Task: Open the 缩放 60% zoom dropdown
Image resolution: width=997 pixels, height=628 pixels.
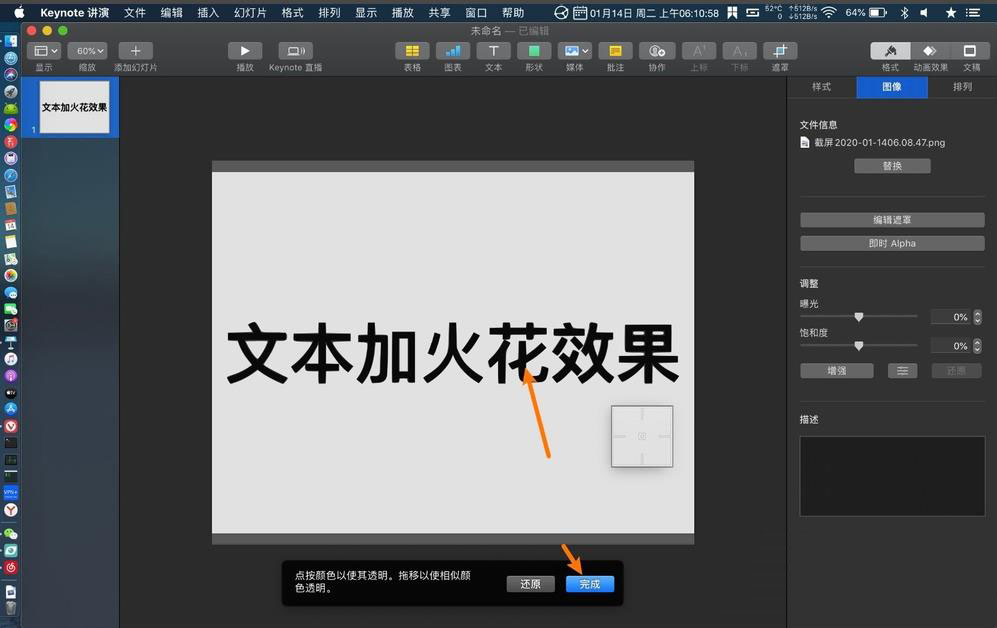Action: click(88, 50)
